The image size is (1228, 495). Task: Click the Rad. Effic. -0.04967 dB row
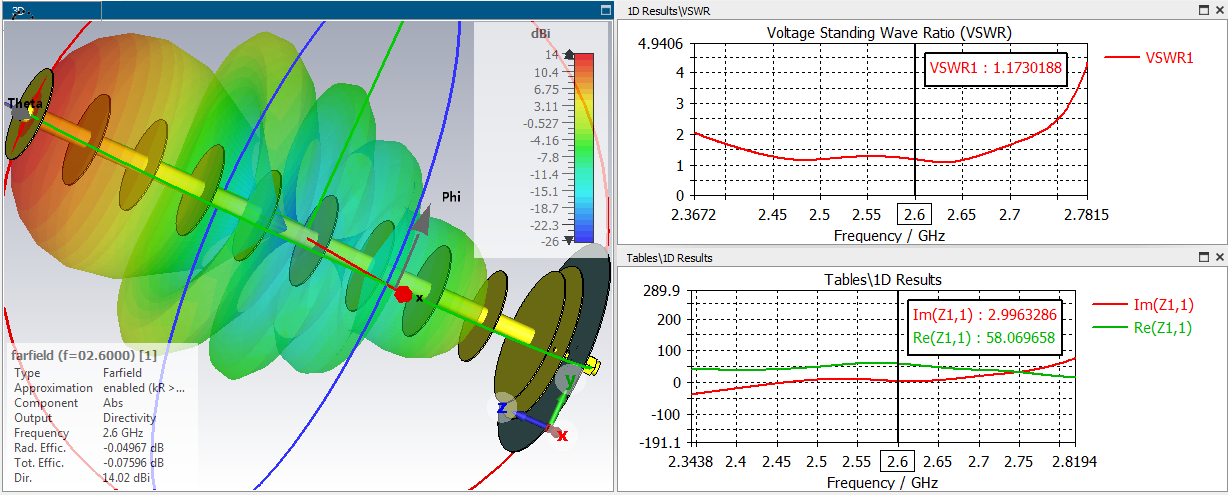[x=89, y=448]
